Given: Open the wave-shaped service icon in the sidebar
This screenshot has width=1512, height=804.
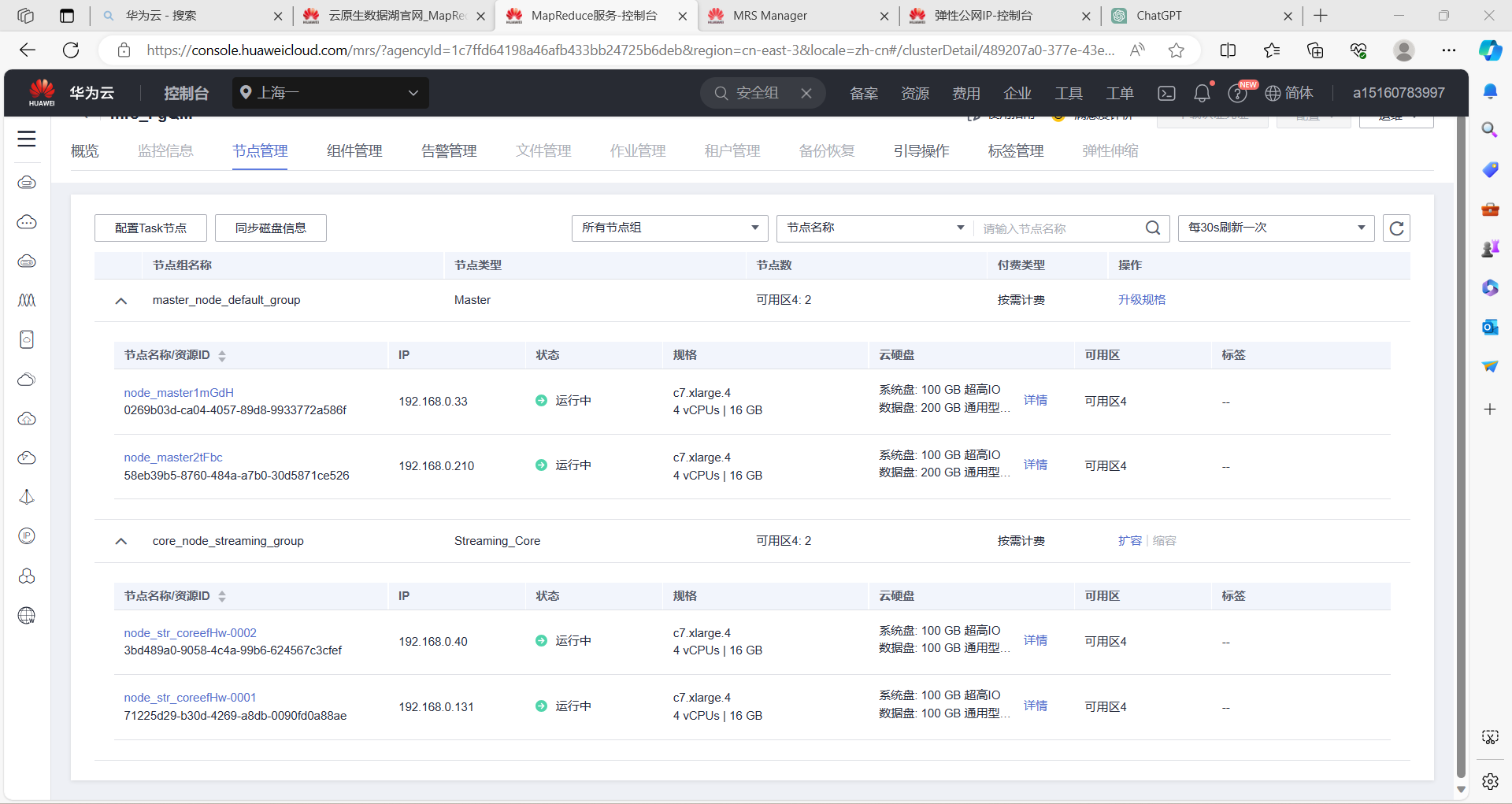Looking at the screenshot, I should (x=27, y=300).
